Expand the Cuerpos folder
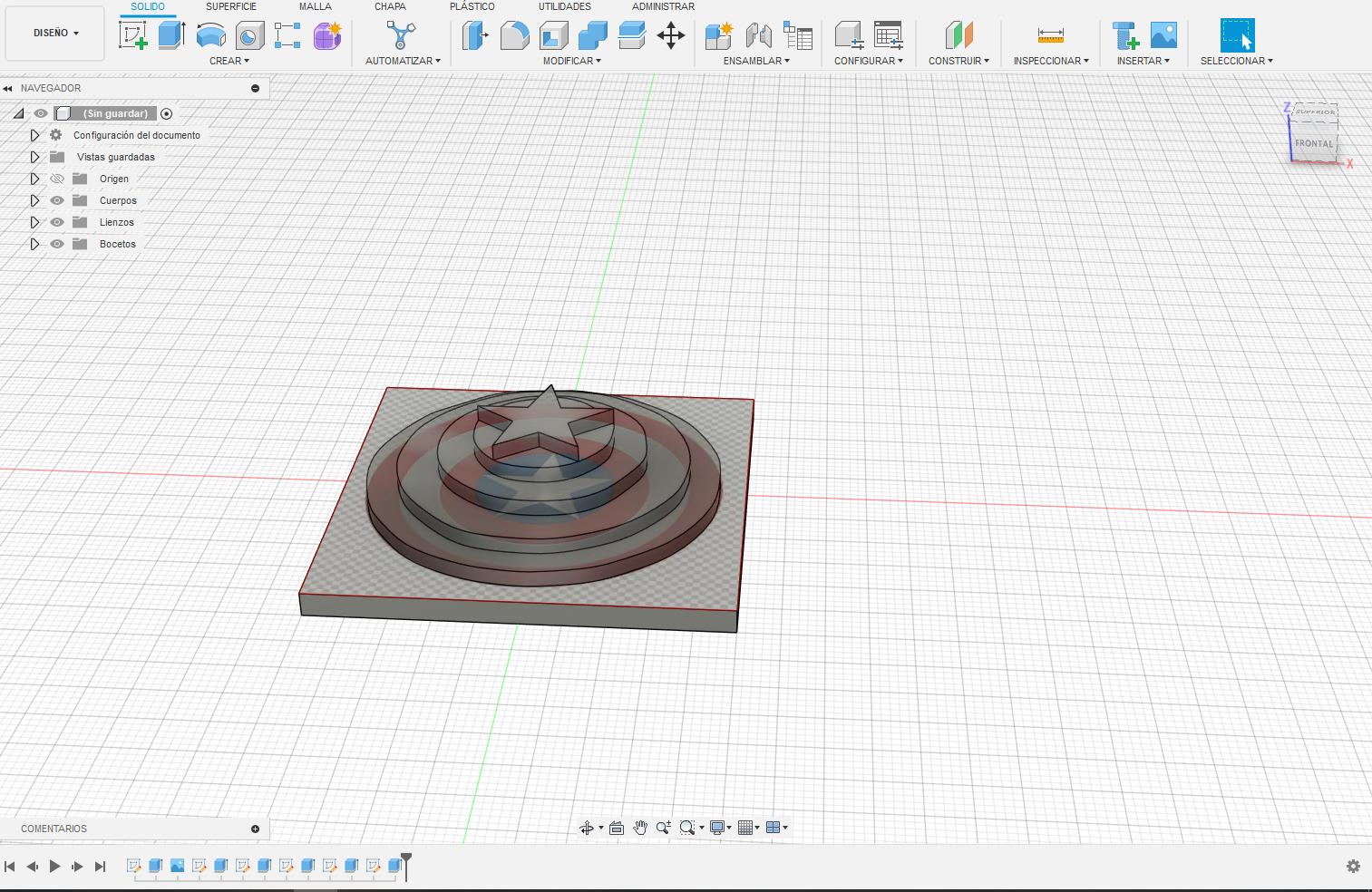Image resolution: width=1372 pixels, height=892 pixels. [34, 200]
